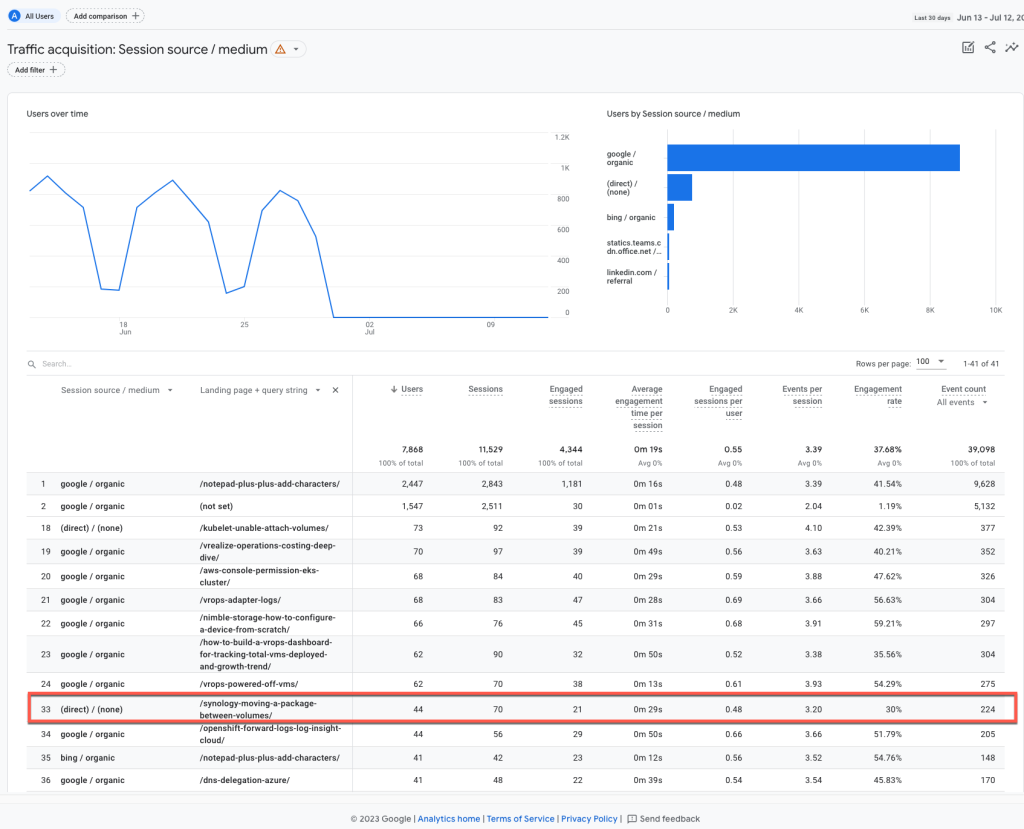Click /kubelet-unable-attach-volumes/ landing page
This screenshot has height=829, width=1024.
tap(264, 528)
